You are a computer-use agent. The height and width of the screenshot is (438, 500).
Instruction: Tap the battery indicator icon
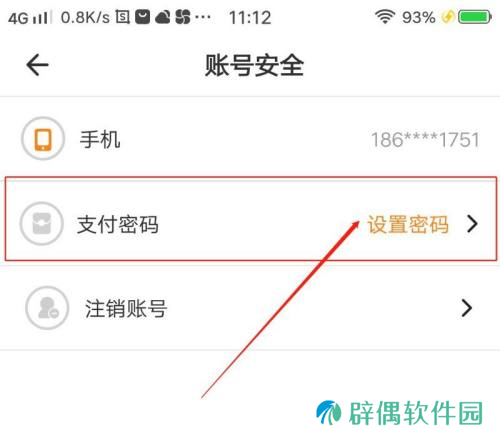(475, 17)
